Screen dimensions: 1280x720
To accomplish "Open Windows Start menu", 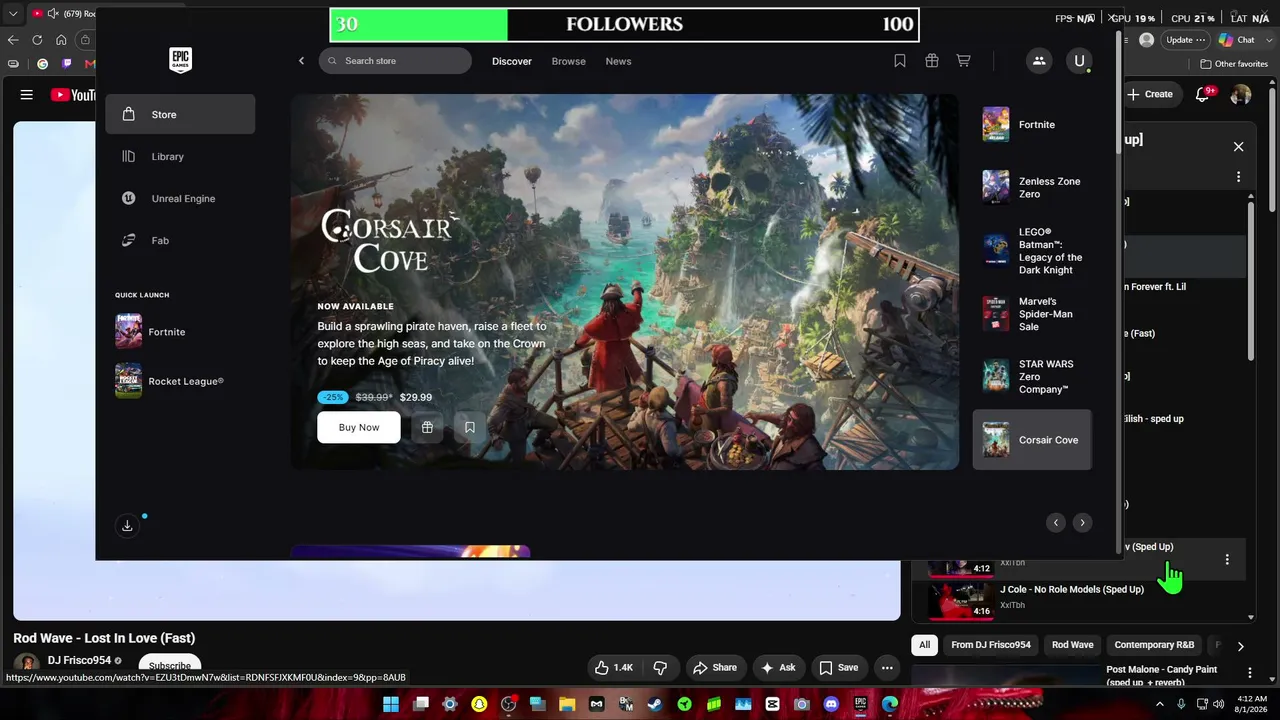I will pyautogui.click(x=390, y=704).
